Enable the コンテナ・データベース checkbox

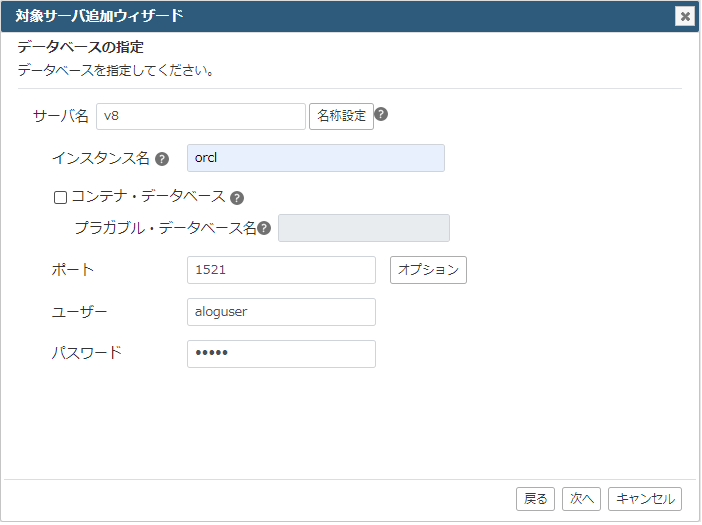coord(60,197)
